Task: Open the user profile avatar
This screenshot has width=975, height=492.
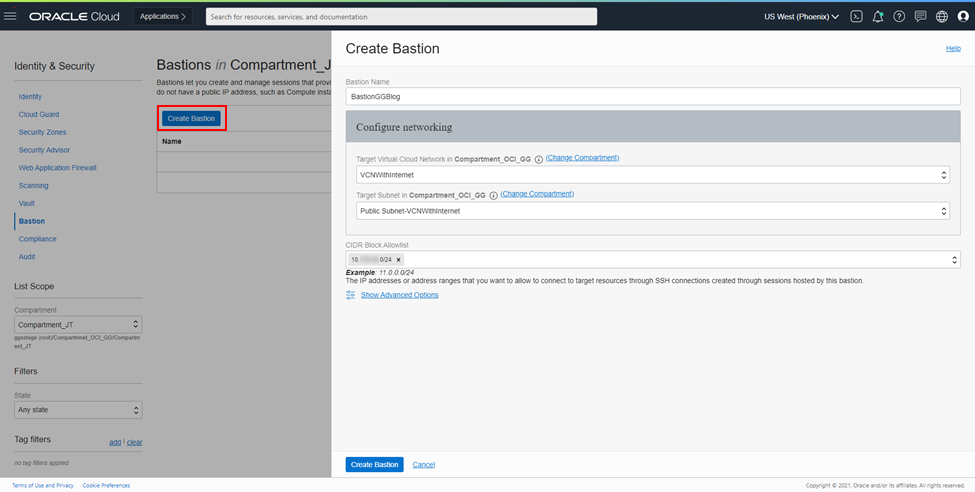Action: [x=963, y=17]
